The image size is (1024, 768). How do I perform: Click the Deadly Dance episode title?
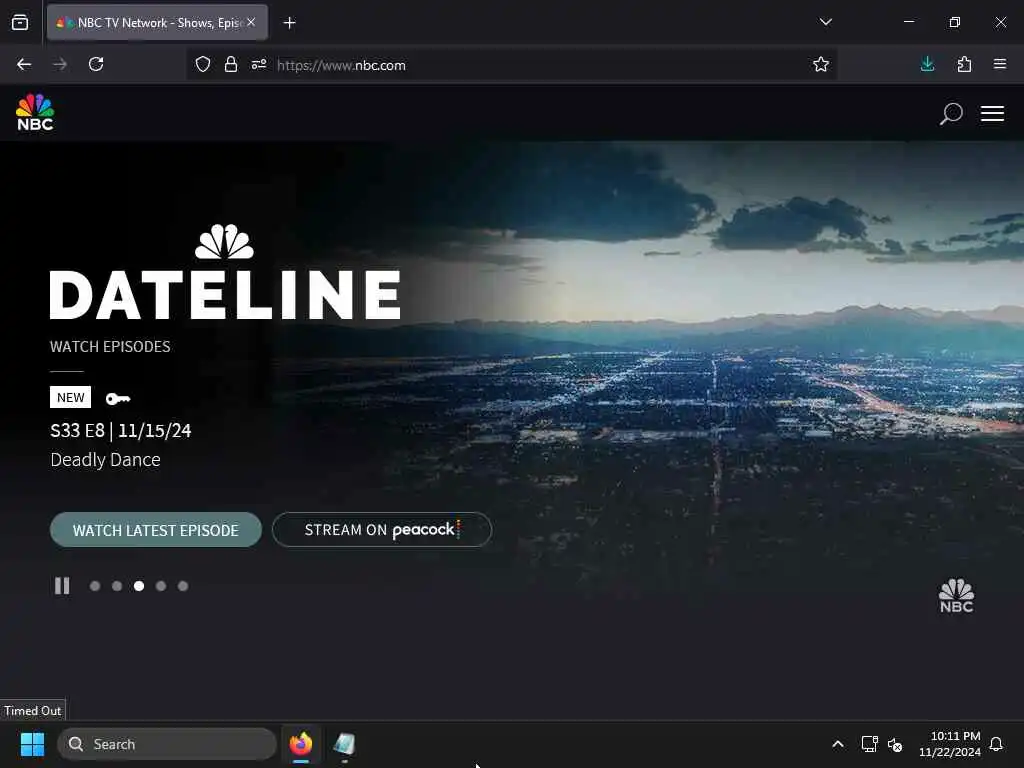105,460
